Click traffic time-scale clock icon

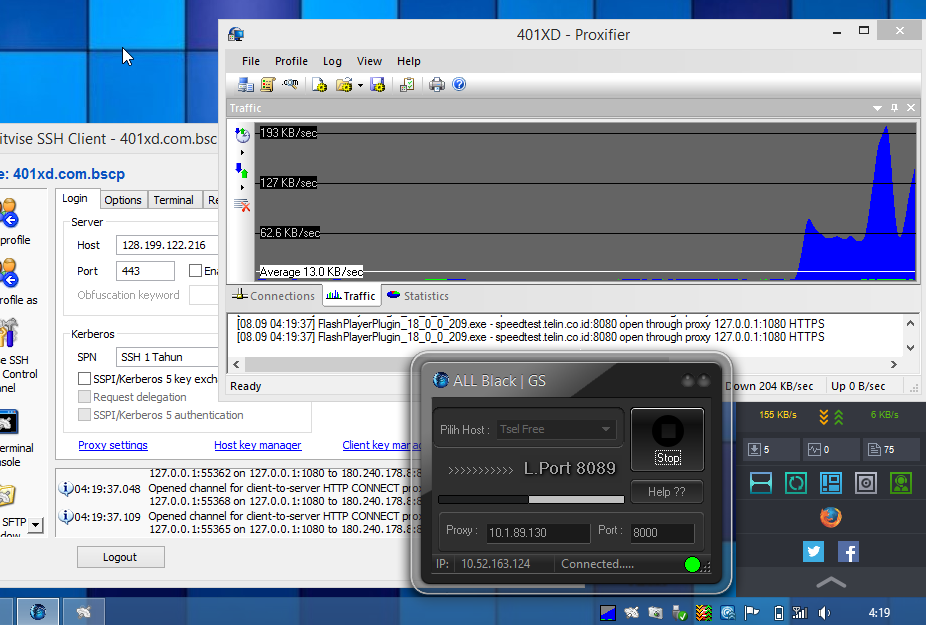click(x=242, y=135)
